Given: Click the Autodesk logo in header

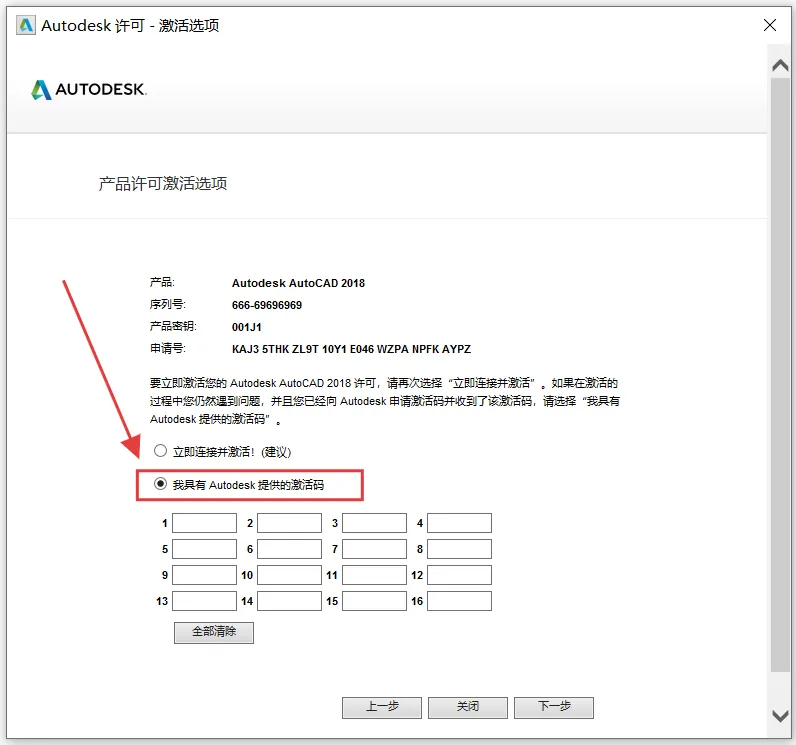Looking at the screenshot, I should pyautogui.click(x=89, y=90).
